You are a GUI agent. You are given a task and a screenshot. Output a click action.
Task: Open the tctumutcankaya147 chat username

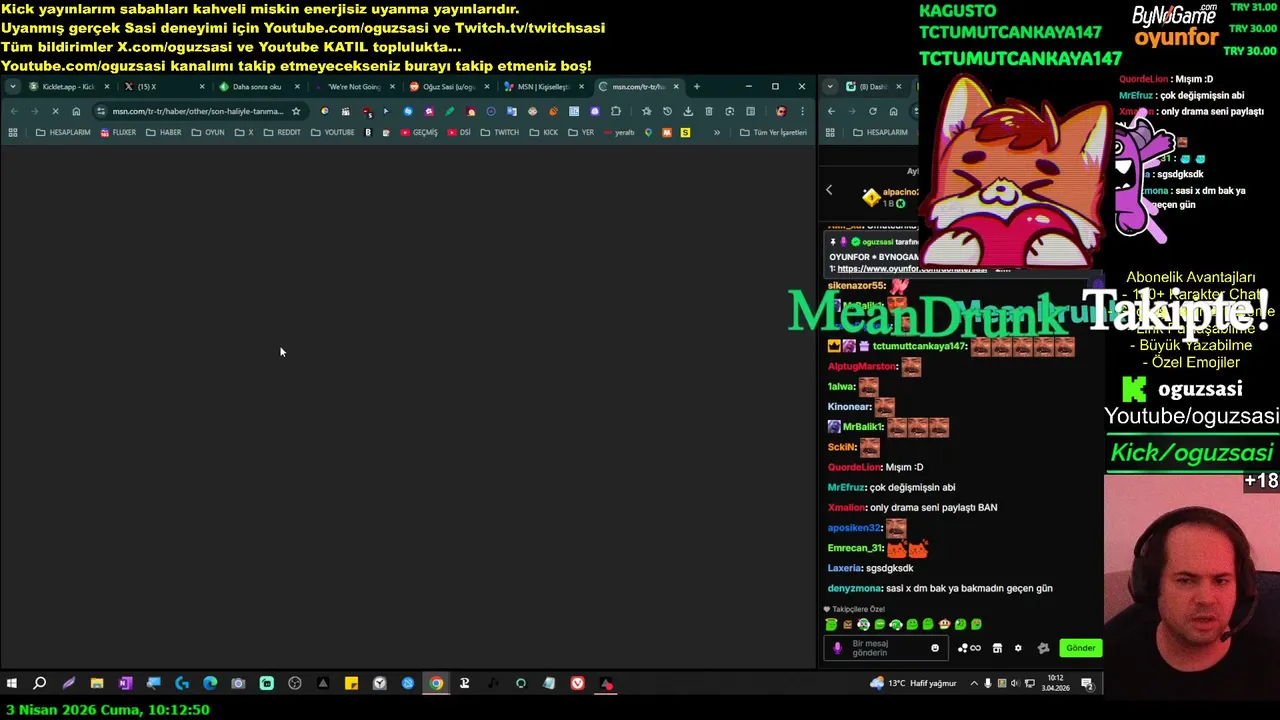tap(919, 346)
